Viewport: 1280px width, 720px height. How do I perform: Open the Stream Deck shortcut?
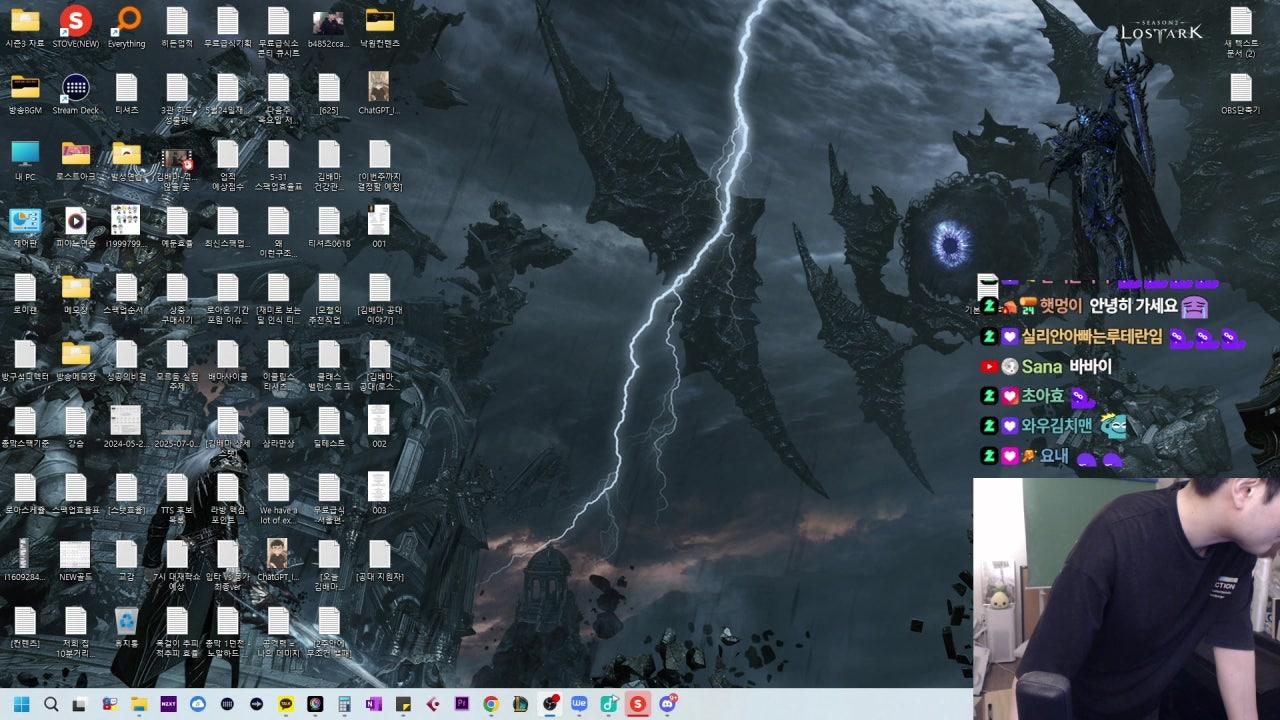click(x=76, y=94)
